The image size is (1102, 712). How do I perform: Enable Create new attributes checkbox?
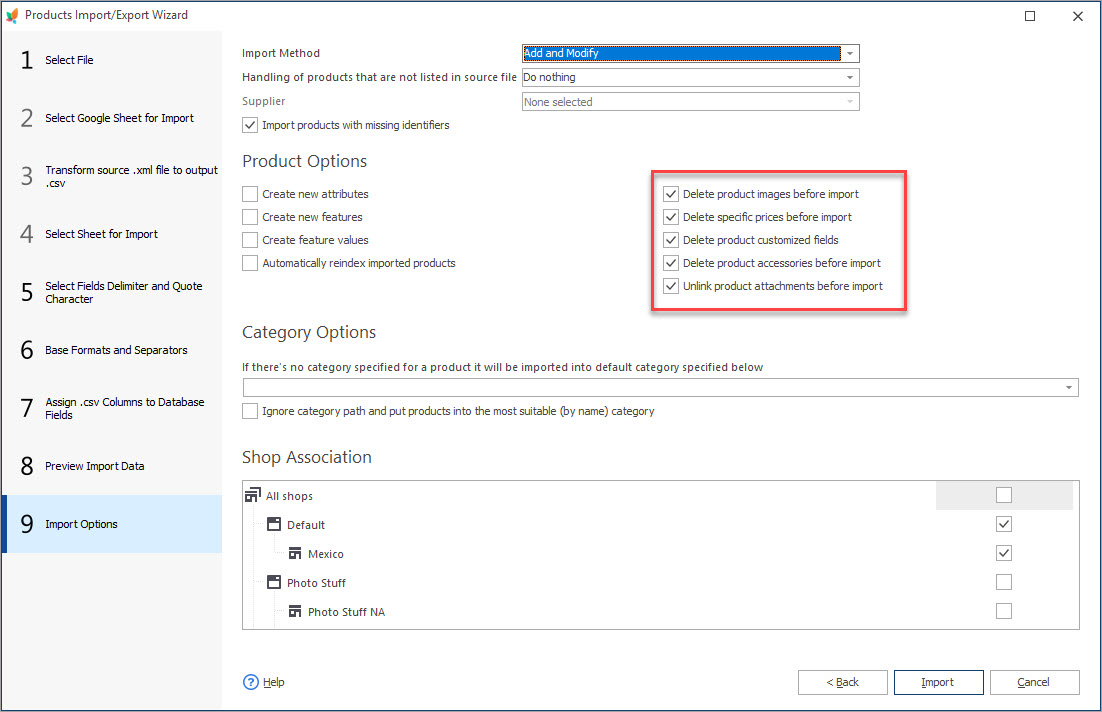pos(249,194)
